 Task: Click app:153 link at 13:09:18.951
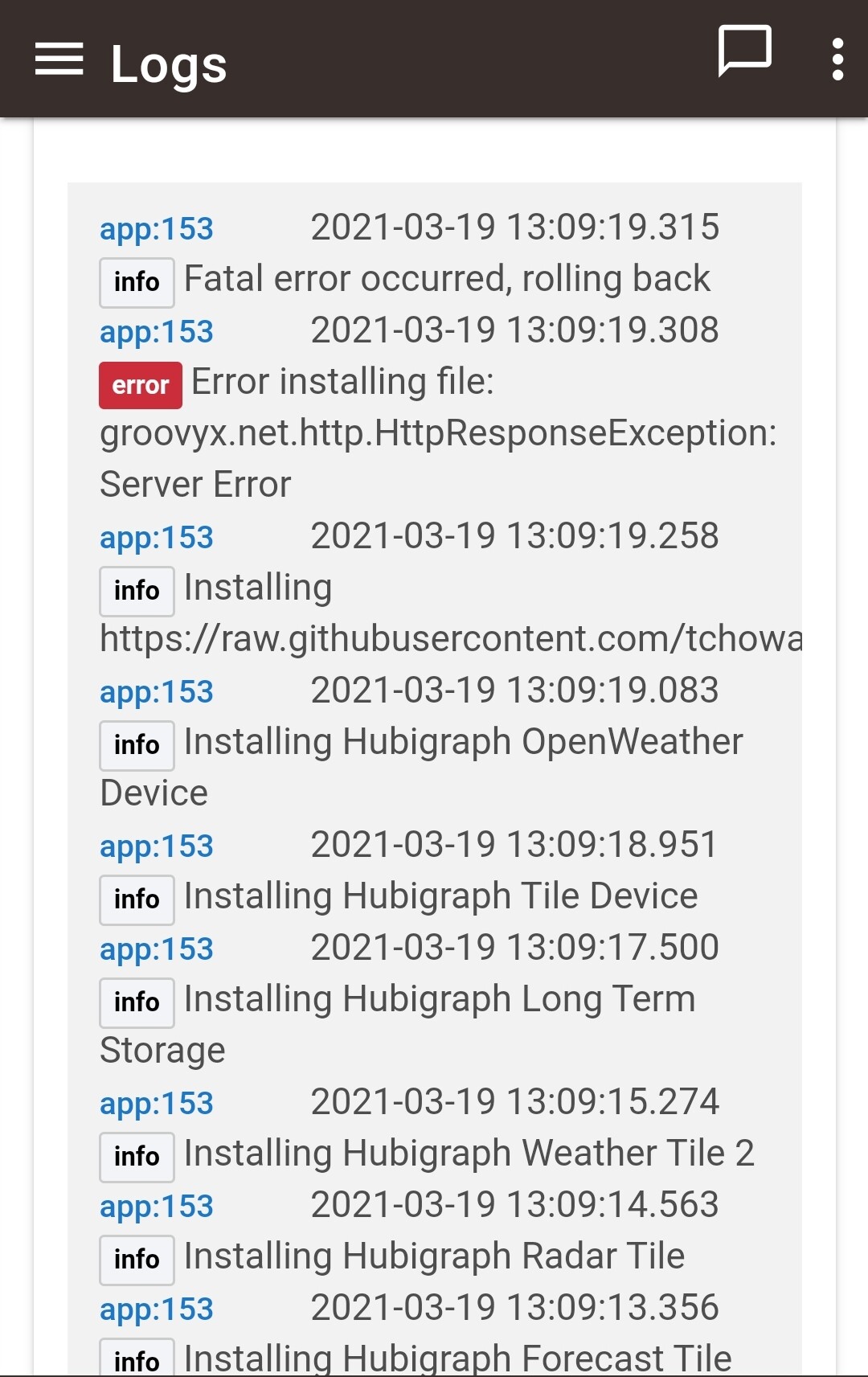click(x=157, y=846)
